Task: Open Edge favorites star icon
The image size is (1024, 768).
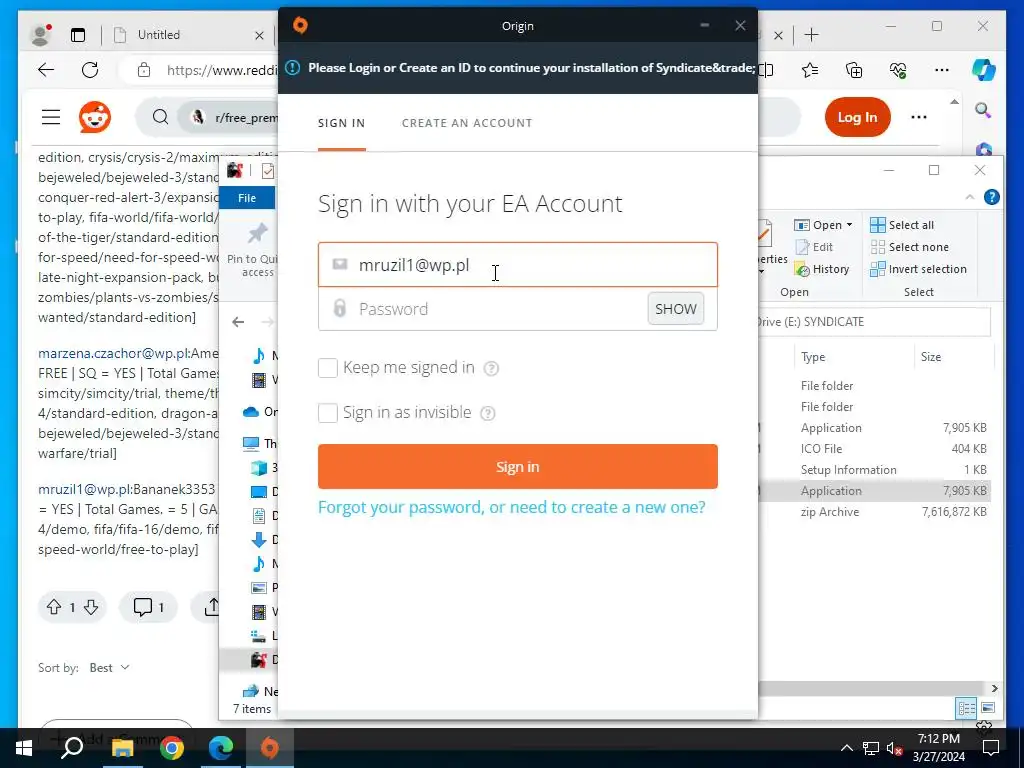Action: 810,70
